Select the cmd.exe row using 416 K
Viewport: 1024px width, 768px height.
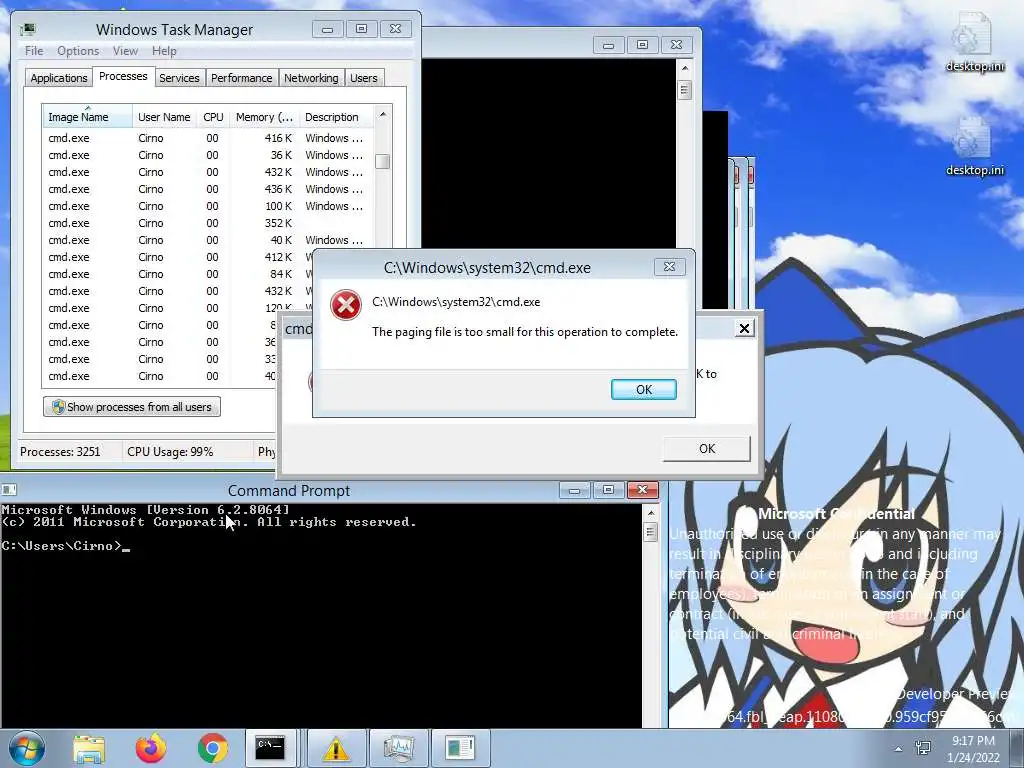click(207, 138)
